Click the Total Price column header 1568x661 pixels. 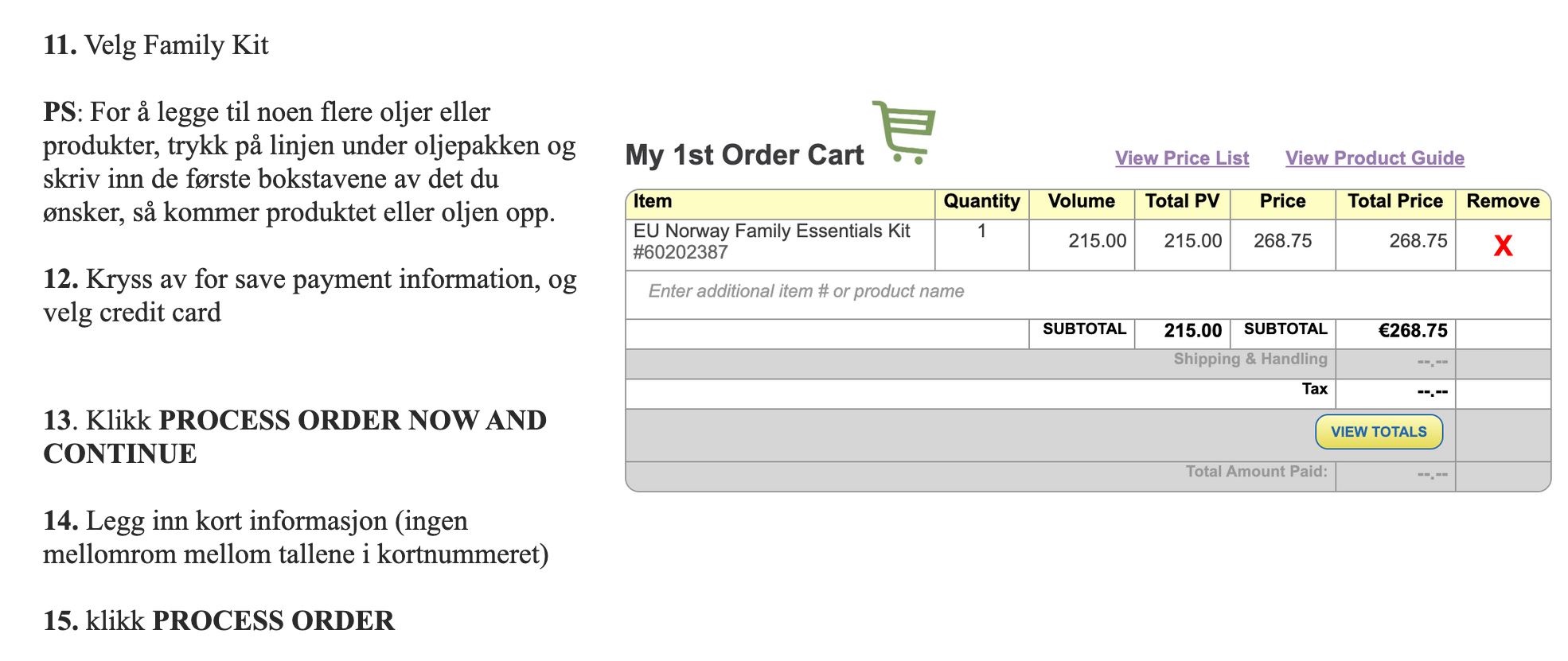[x=1394, y=202]
